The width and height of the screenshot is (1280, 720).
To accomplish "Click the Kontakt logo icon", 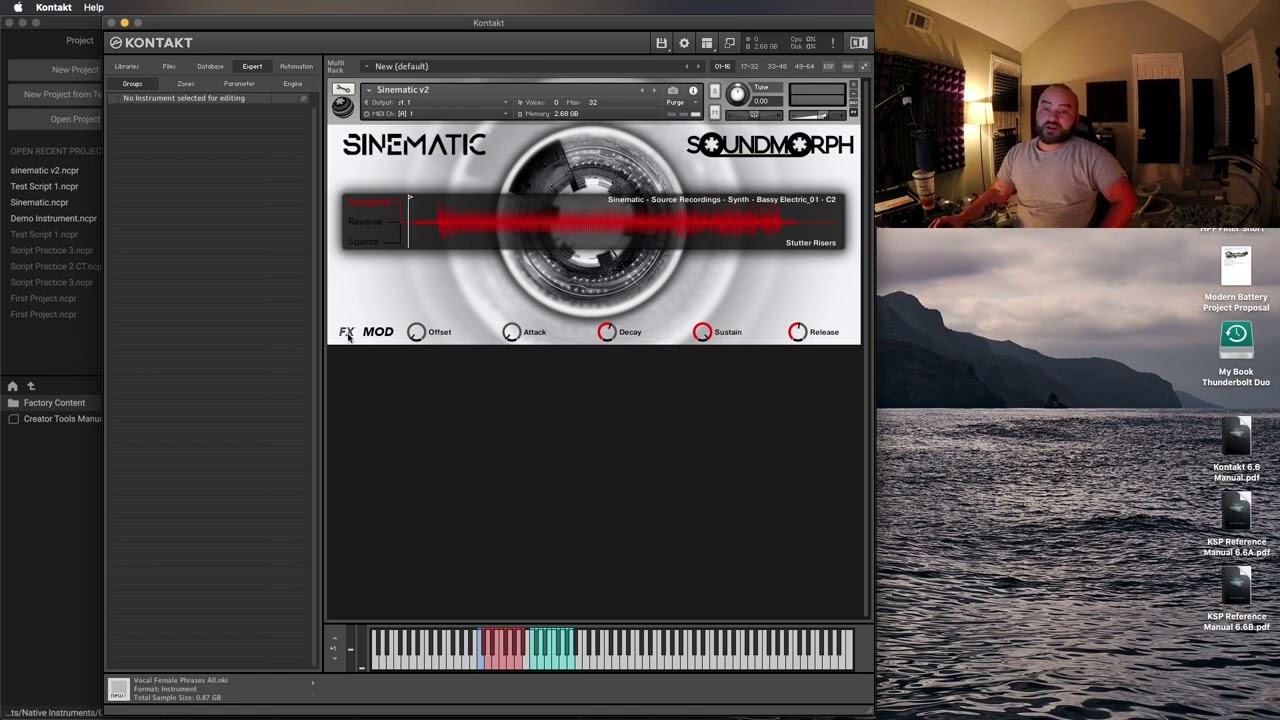I will pyautogui.click(x=116, y=43).
